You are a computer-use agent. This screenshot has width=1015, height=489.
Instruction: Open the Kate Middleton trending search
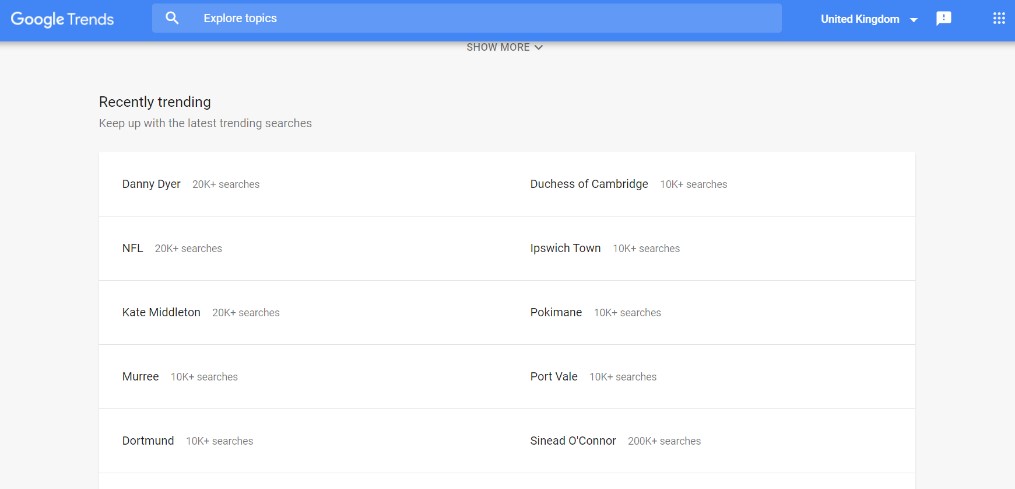pyautogui.click(x=161, y=312)
